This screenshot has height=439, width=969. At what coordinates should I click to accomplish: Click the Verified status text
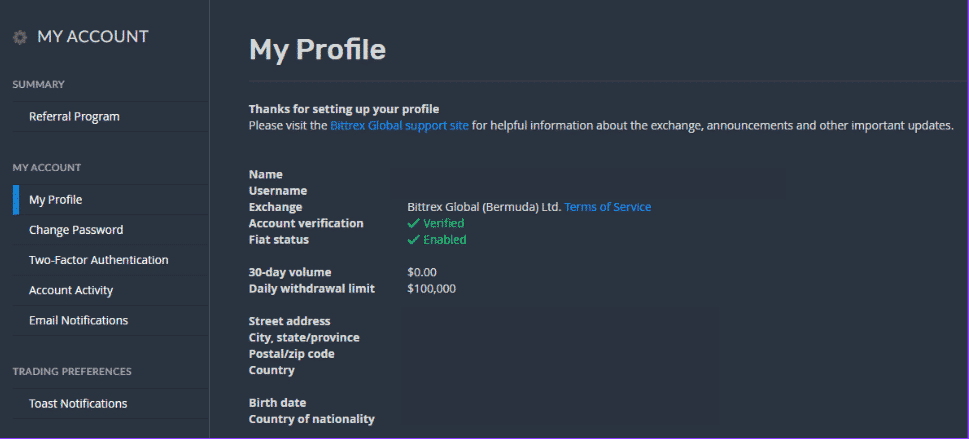(443, 223)
